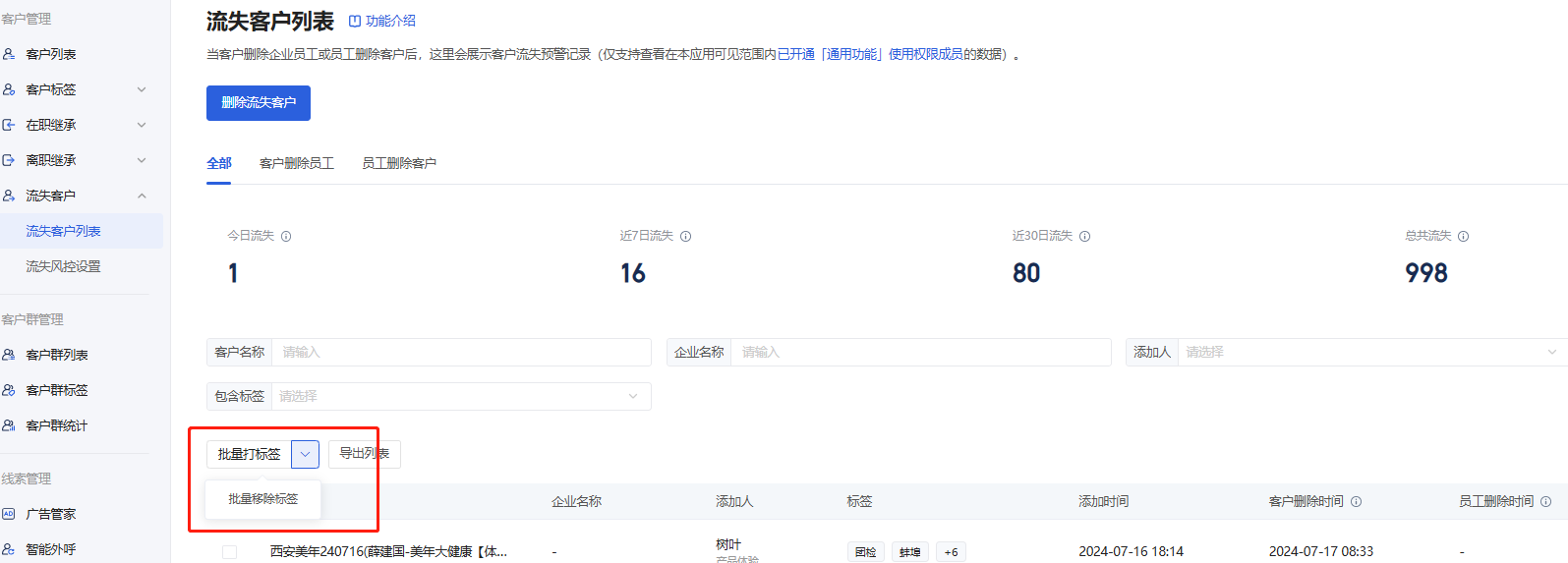
Task: Click the 客户列表 sidebar icon
Action: [9, 54]
